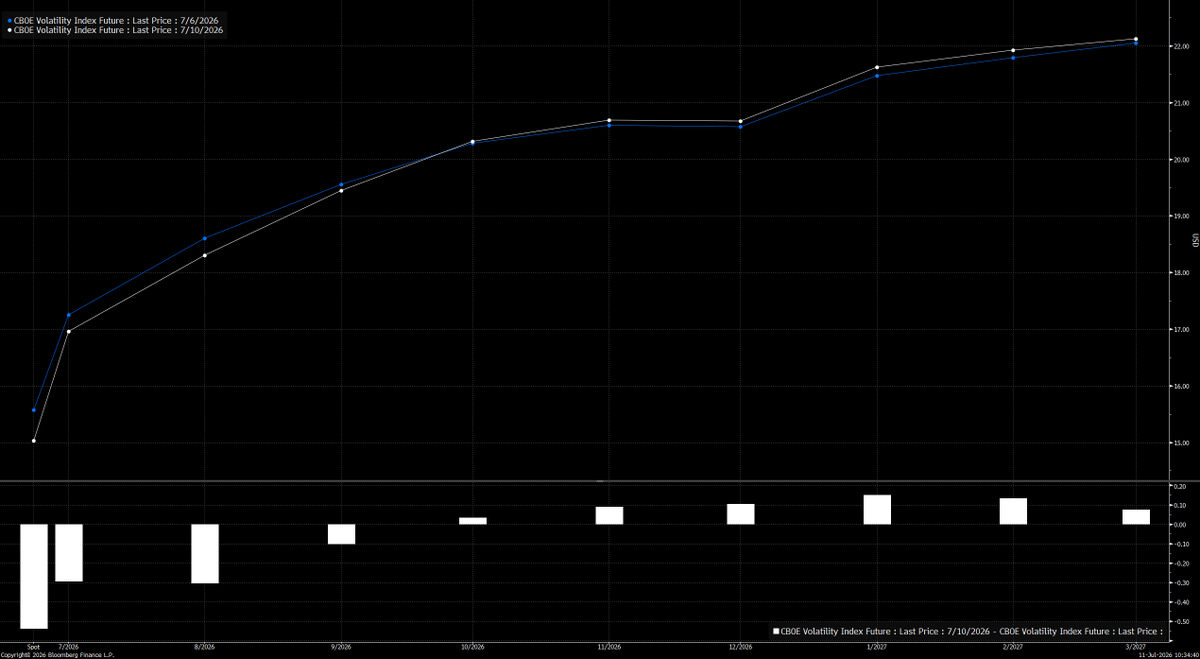Click the 17.00 y-axis value
This screenshot has width=1200, height=659.
click(1181, 330)
